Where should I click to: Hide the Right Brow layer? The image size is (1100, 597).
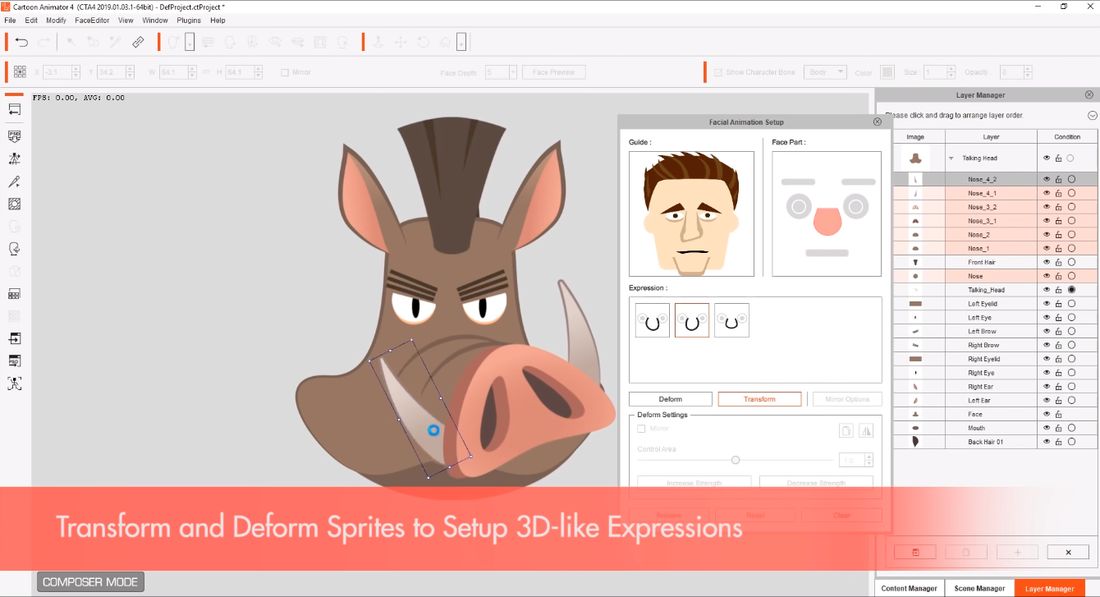tap(1047, 345)
